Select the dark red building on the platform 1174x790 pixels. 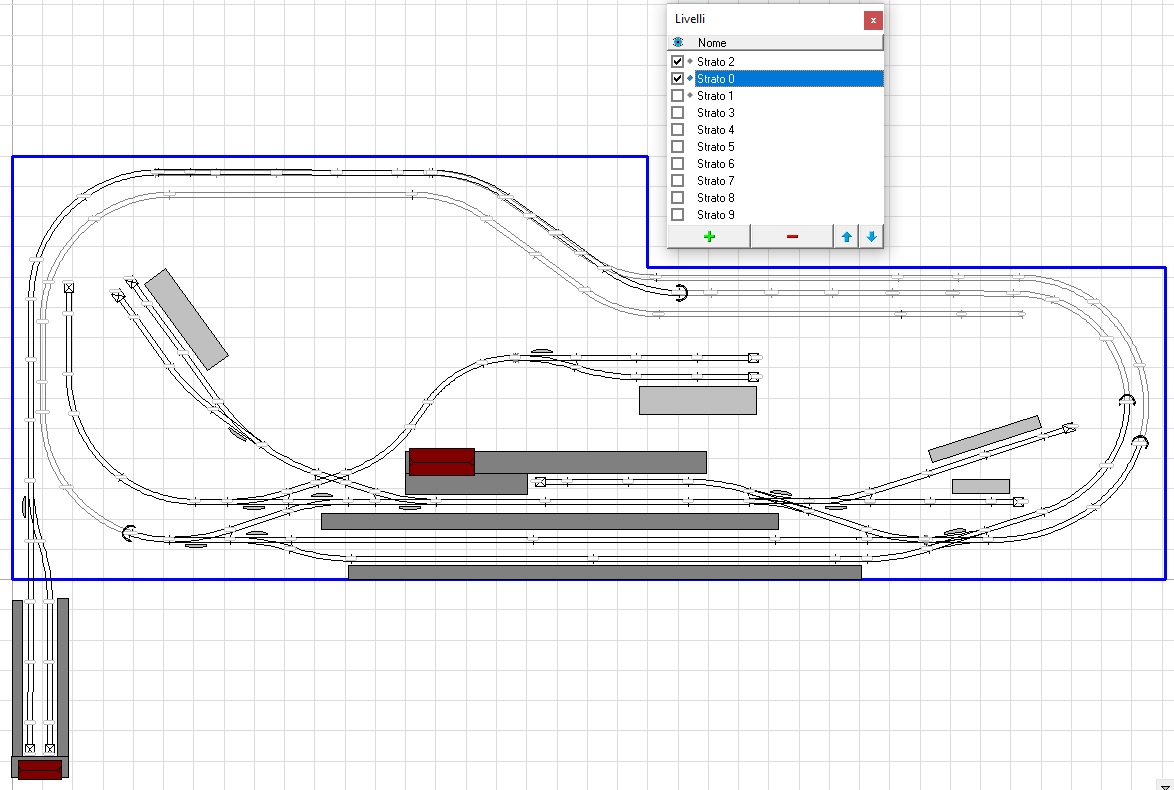point(441,462)
